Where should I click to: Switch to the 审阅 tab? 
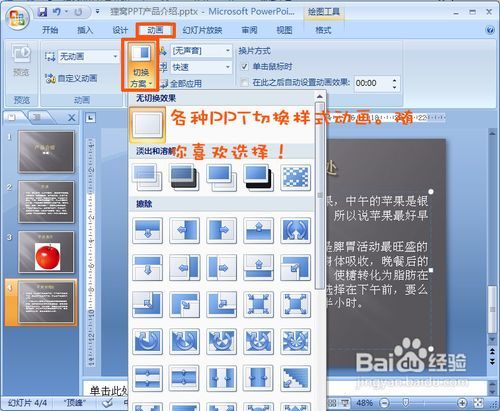(249, 30)
